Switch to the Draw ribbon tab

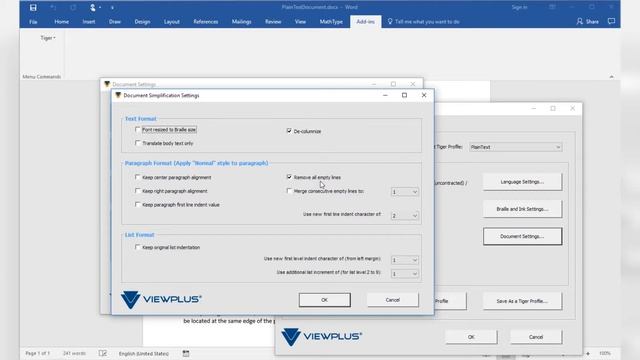pyautogui.click(x=115, y=22)
